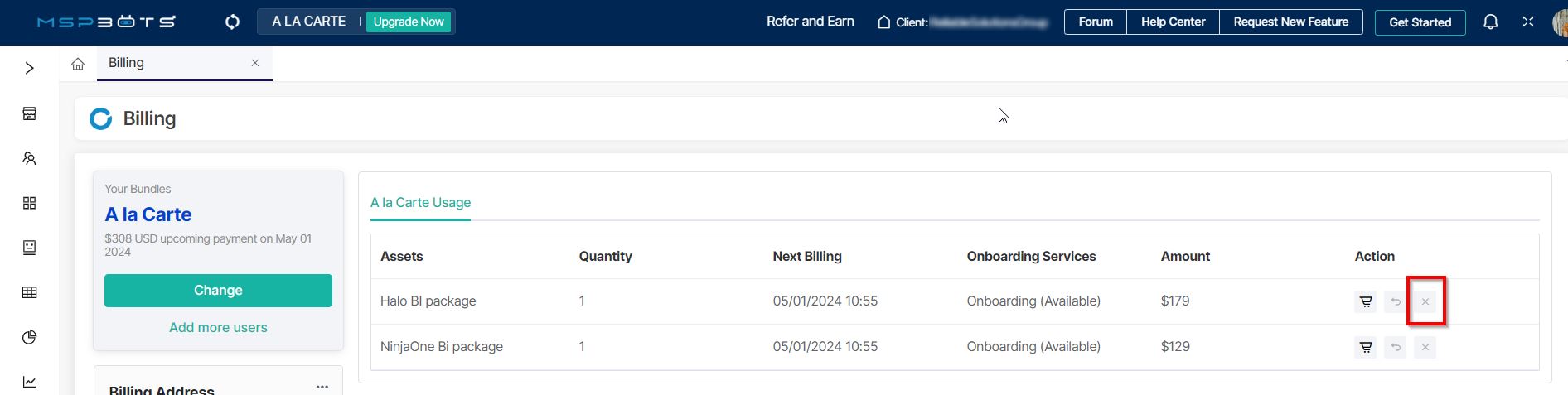1568x395 pixels.
Task: Cancel the Halo BI package subscription
Action: point(1425,301)
